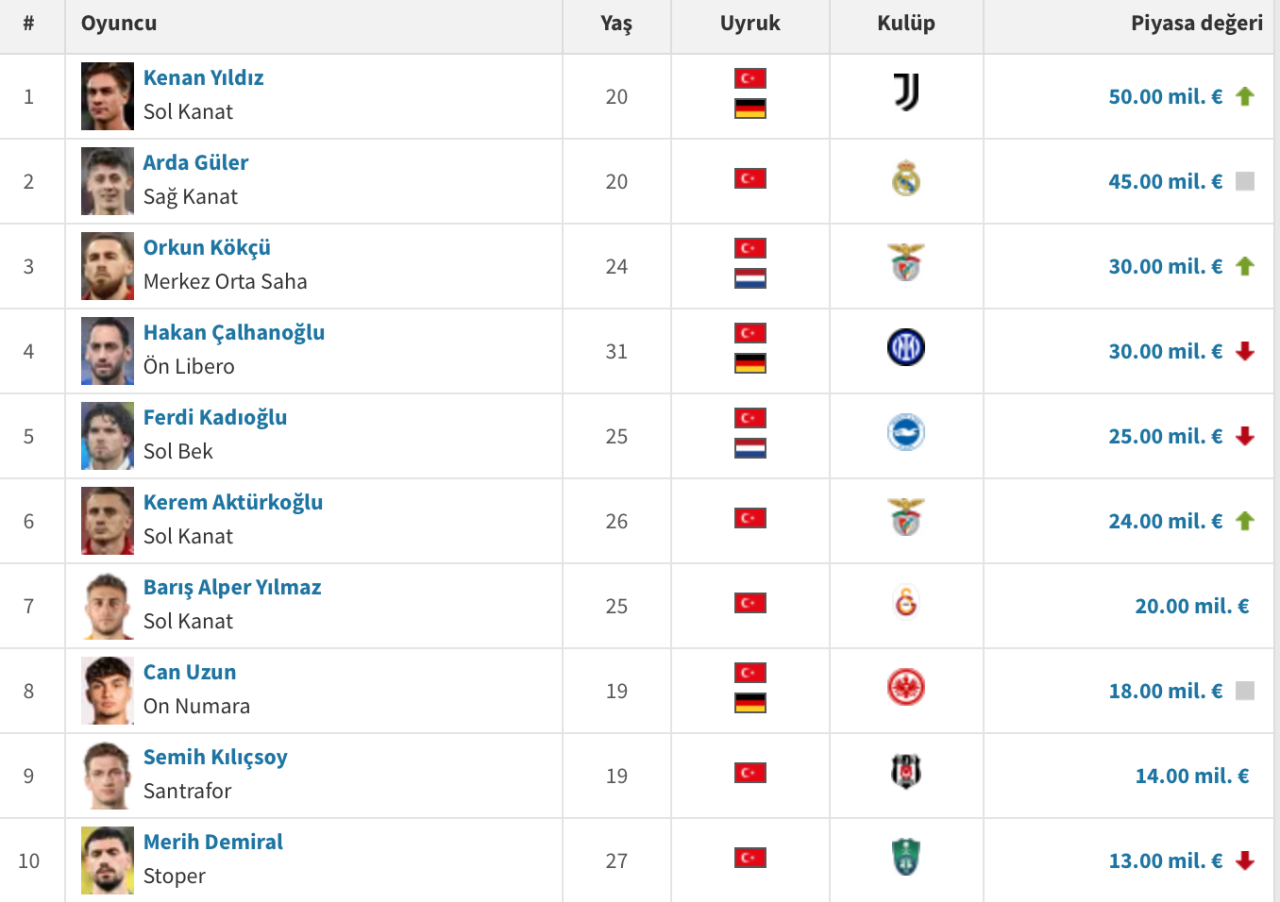Click the Benfica crest next to Orkun Kökçü
This screenshot has width=1280, height=902.
pyautogui.click(x=906, y=266)
